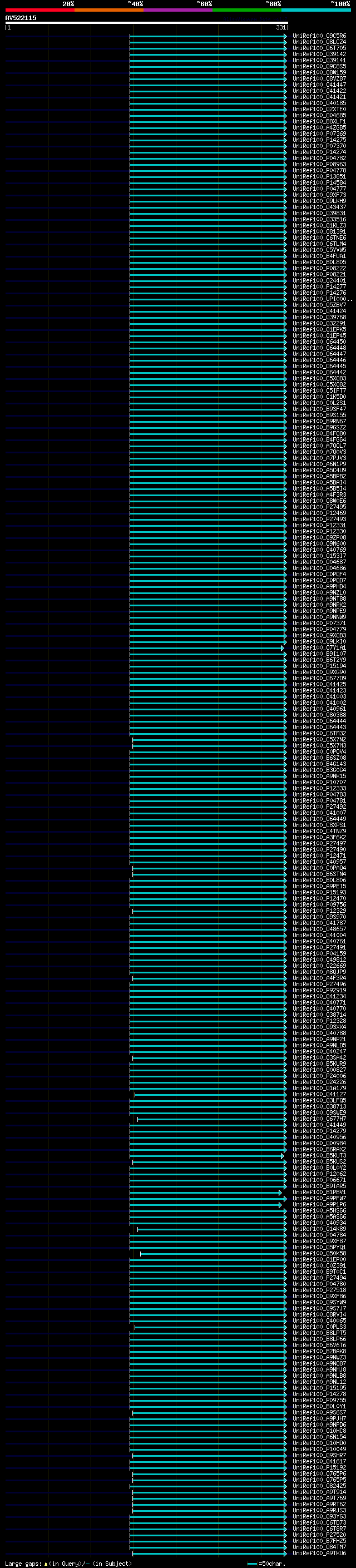Open hit UniRef100_Q39142
The width and height of the screenshot is (356, 1568).
tap(319, 54)
